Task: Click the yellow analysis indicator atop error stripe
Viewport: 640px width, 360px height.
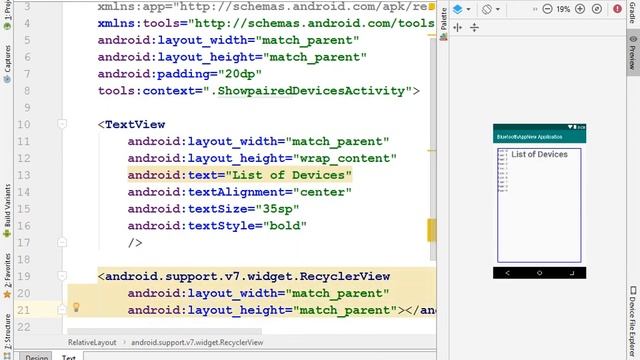Action: [x=431, y=7]
